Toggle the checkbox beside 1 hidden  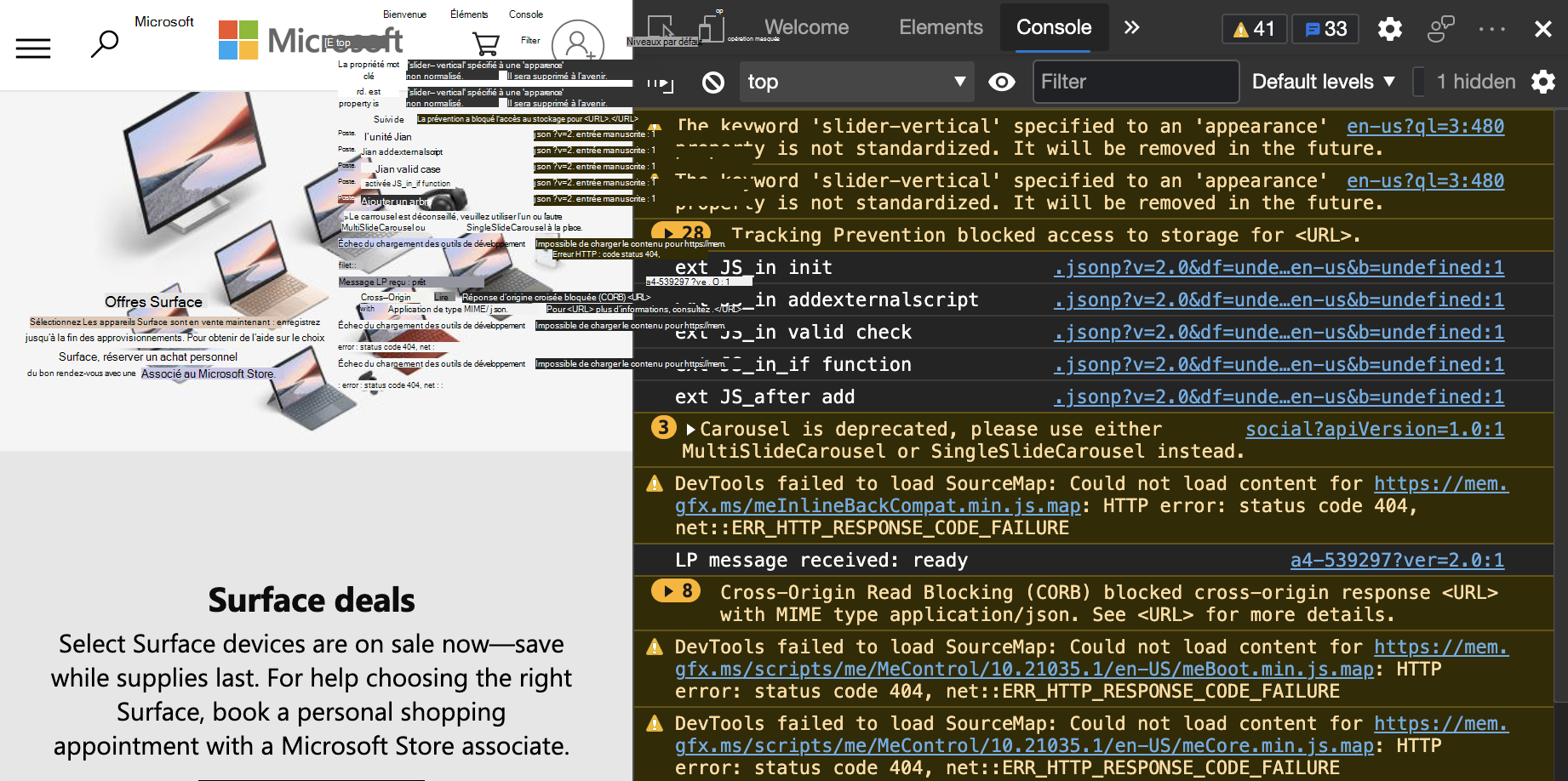tap(1418, 82)
